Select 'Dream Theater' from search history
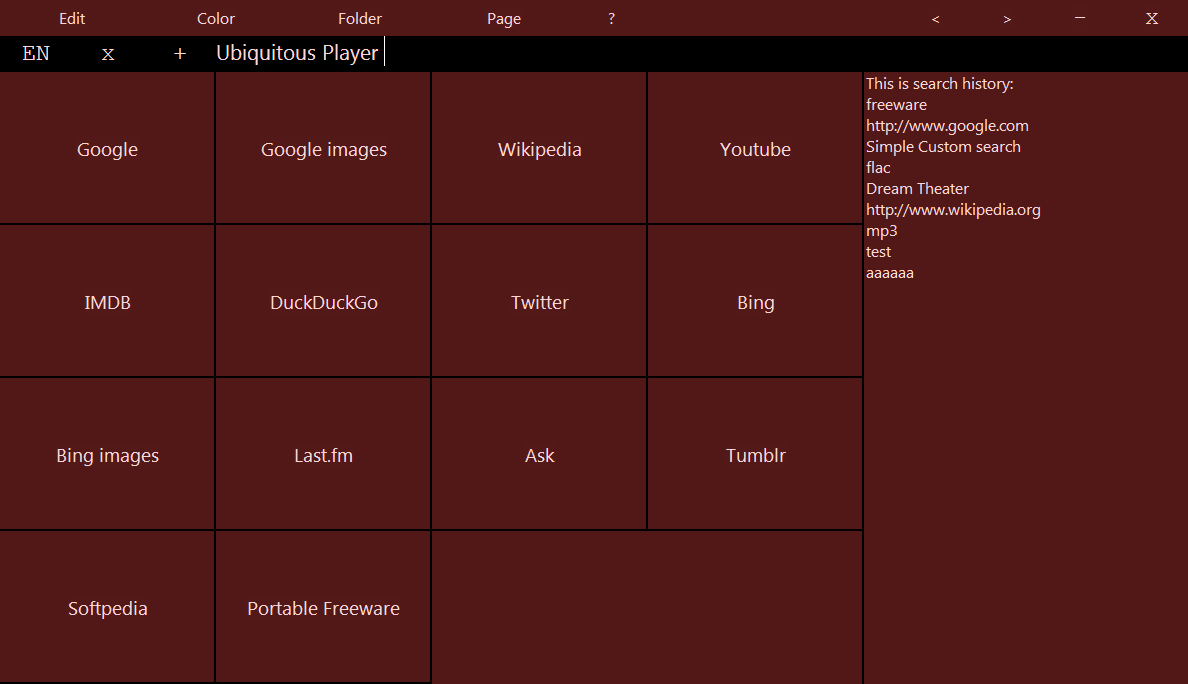Viewport: 1188px width, 684px height. 918,189
